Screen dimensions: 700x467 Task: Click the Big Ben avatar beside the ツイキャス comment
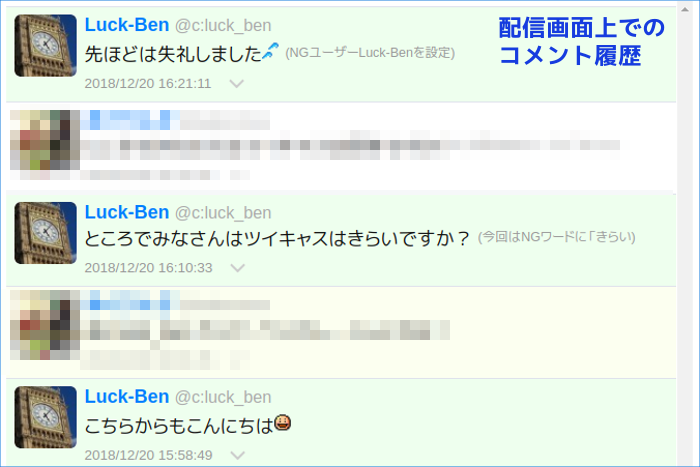(46, 233)
